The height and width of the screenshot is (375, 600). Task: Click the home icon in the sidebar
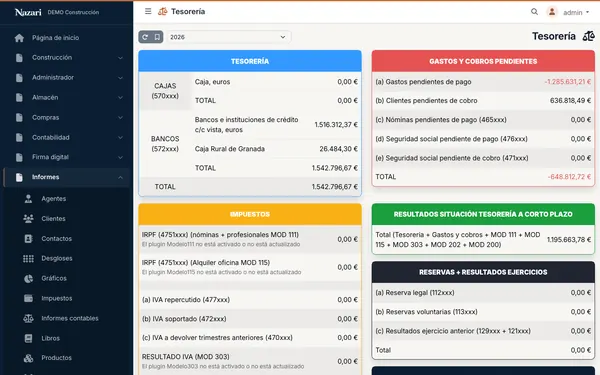point(19,38)
